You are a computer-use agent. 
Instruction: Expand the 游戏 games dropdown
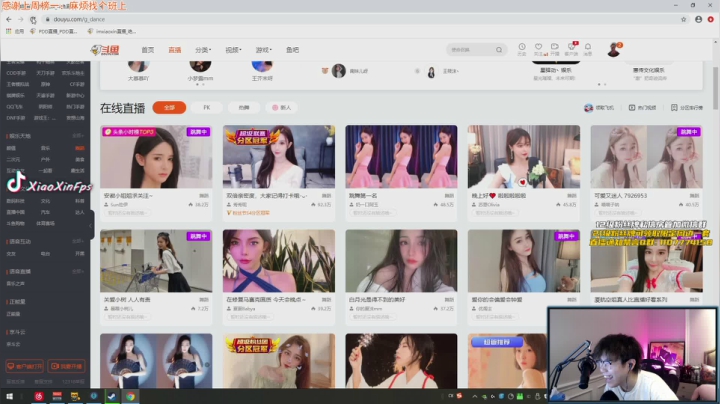point(264,50)
